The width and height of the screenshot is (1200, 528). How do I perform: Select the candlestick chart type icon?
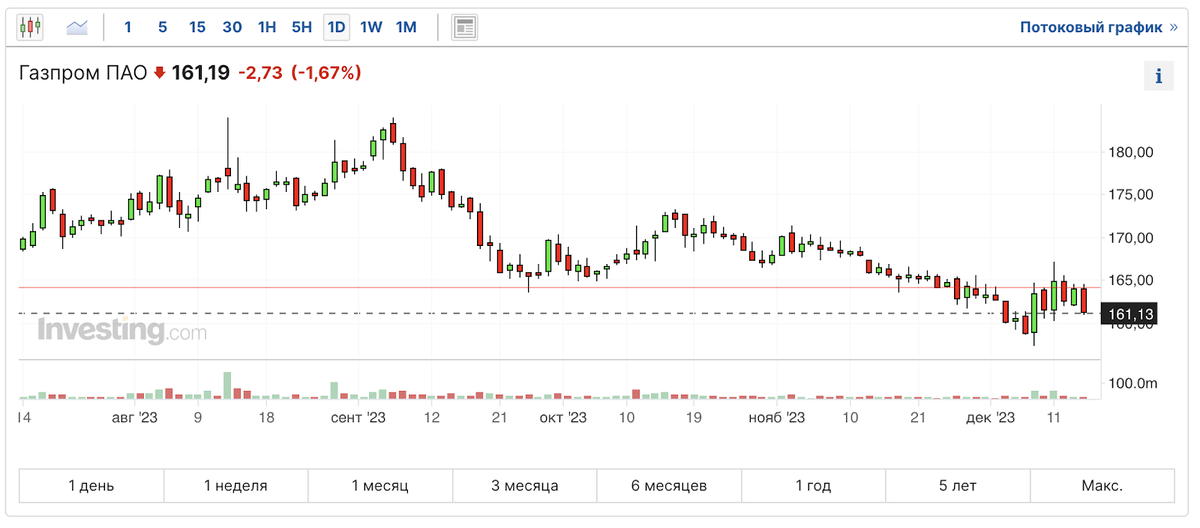31,27
